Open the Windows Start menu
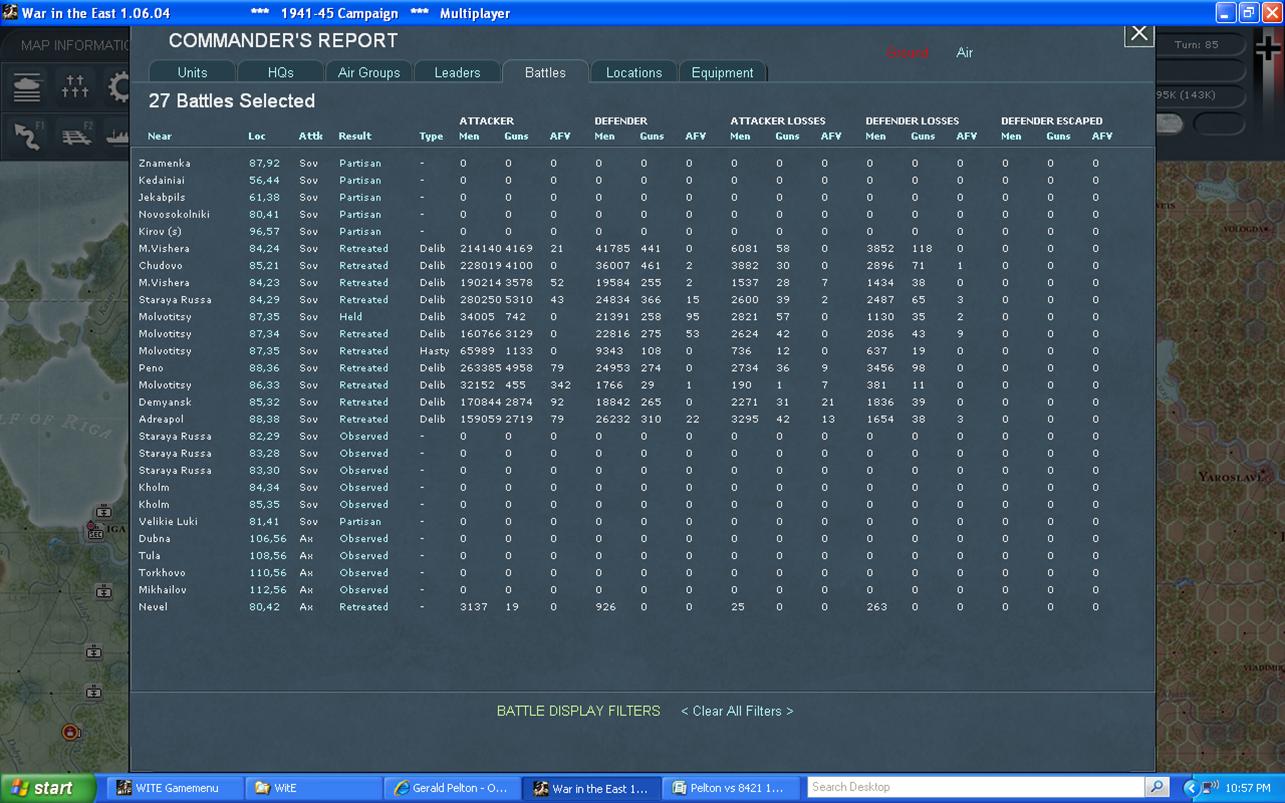The image size is (1285, 803). click(x=47, y=788)
